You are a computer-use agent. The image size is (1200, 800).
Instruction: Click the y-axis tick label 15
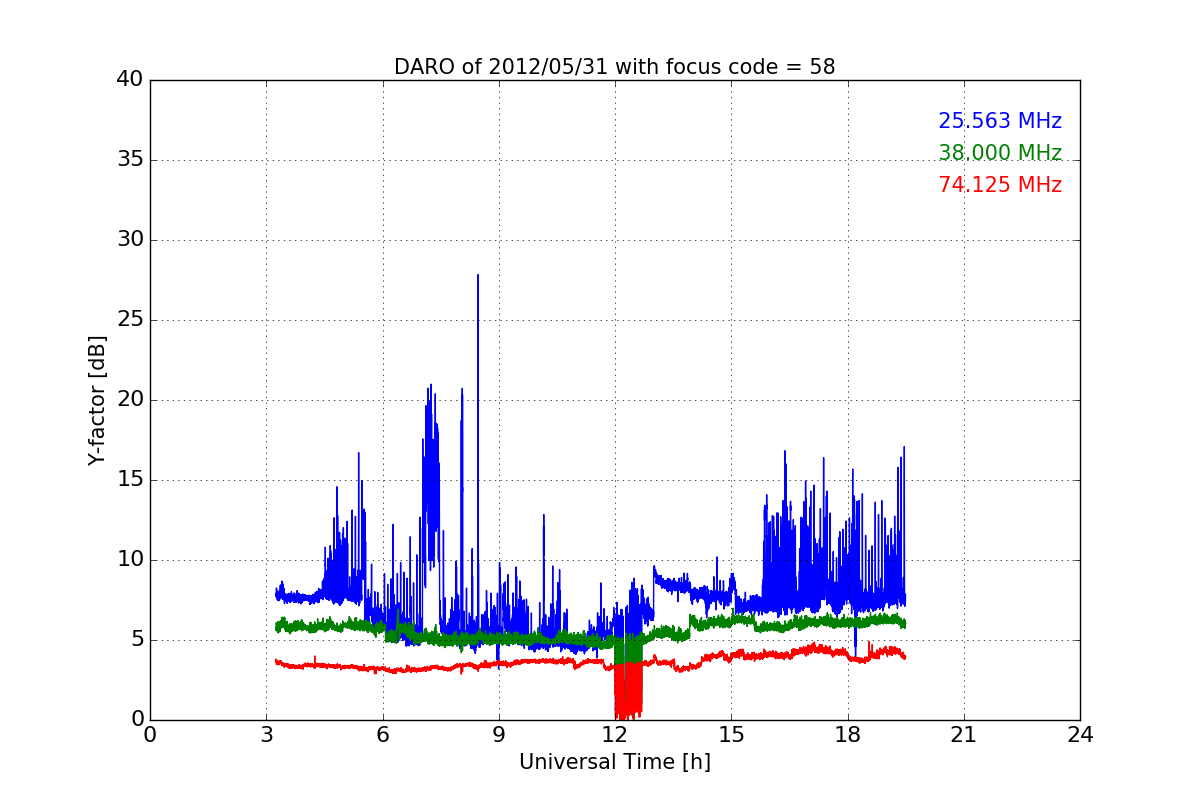pos(130,480)
